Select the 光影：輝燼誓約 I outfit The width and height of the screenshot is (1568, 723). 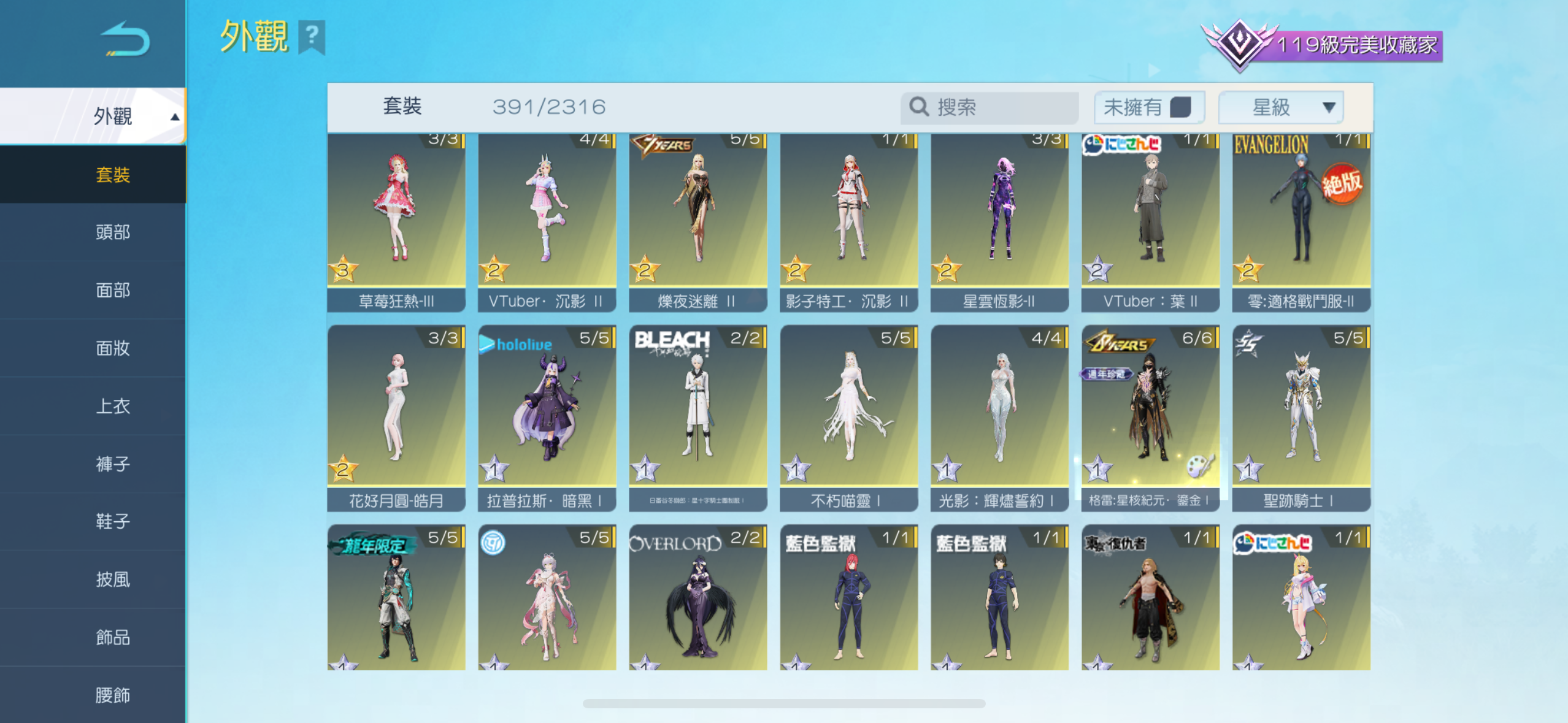(1000, 418)
